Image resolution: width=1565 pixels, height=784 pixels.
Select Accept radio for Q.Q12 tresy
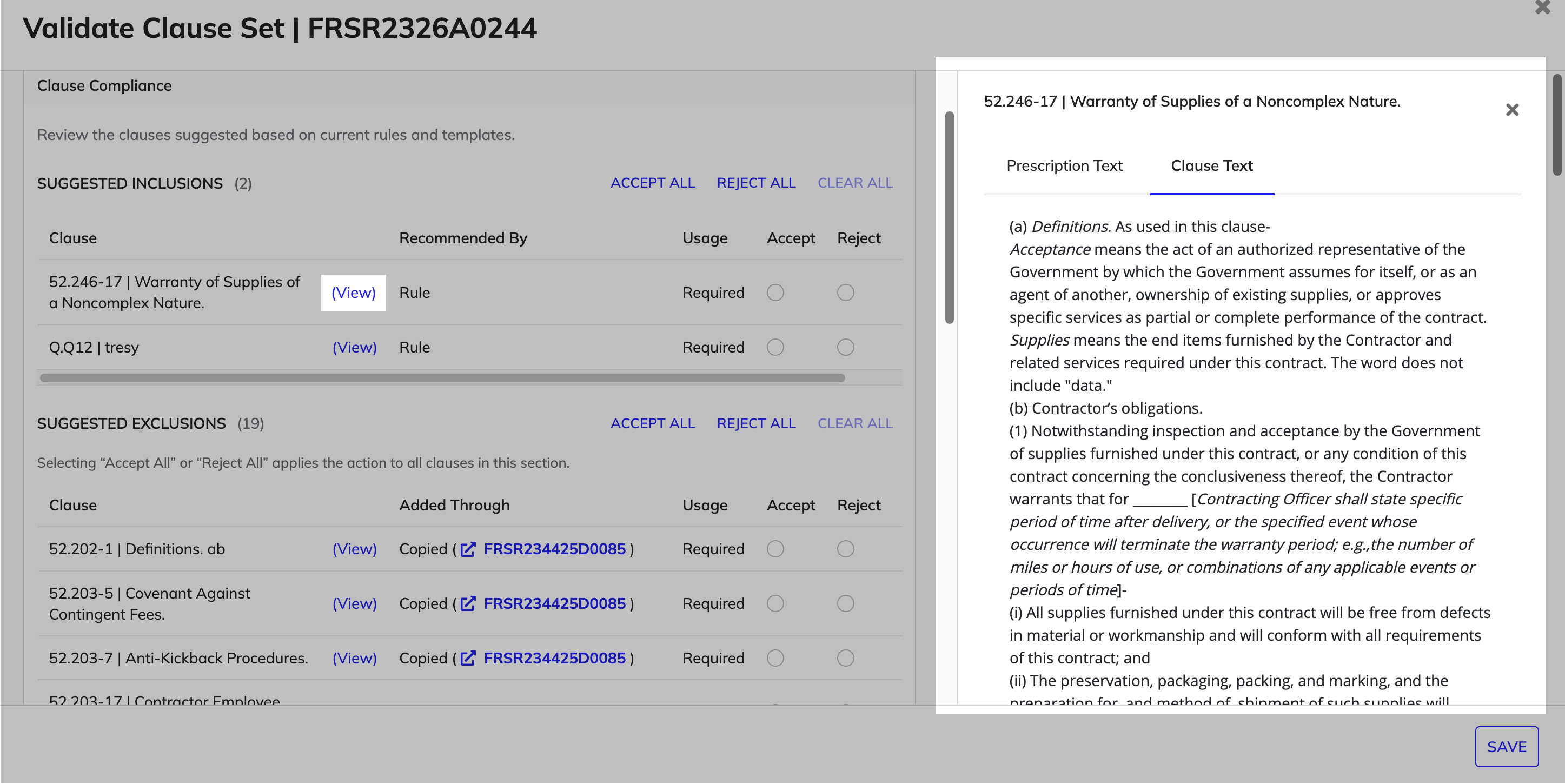(775, 347)
